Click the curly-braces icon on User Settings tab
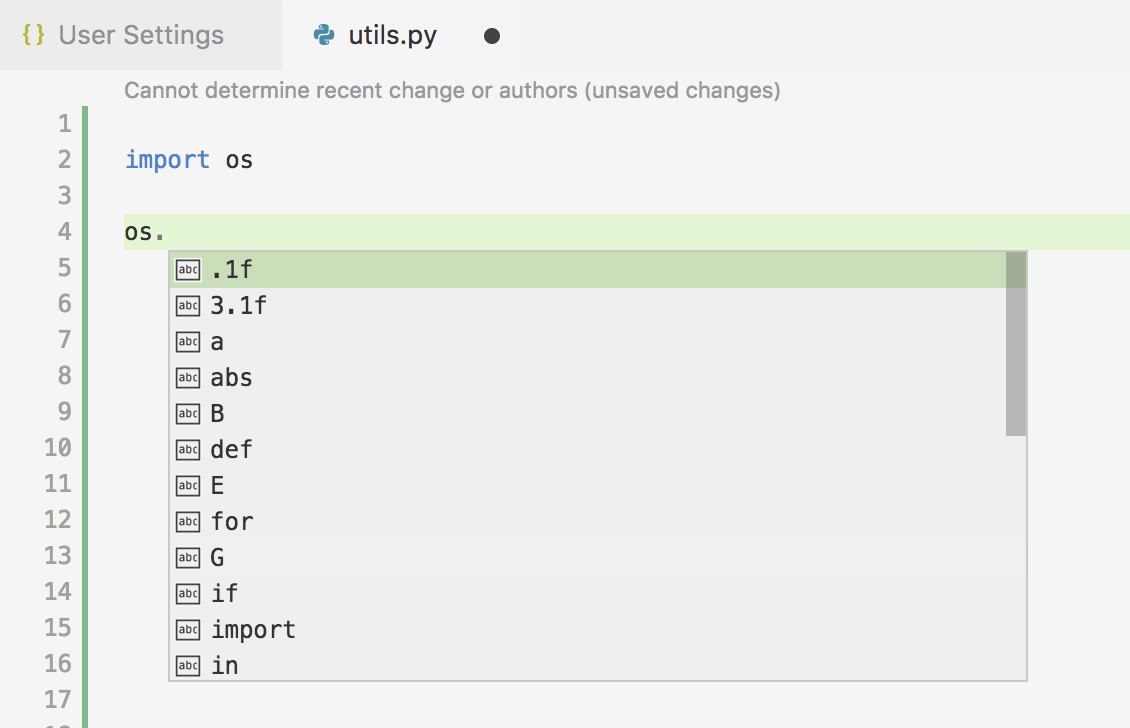The height and width of the screenshot is (728, 1130). (x=31, y=33)
